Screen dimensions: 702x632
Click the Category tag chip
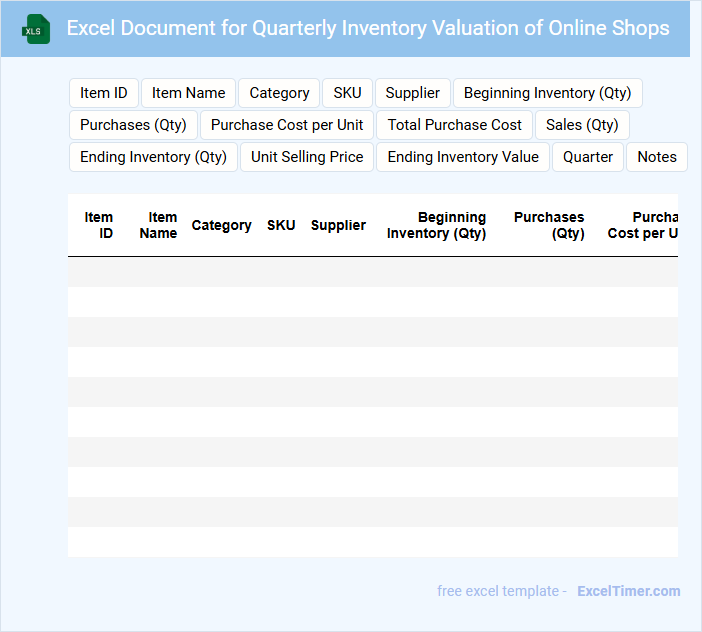pyautogui.click(x=279, y=93)
